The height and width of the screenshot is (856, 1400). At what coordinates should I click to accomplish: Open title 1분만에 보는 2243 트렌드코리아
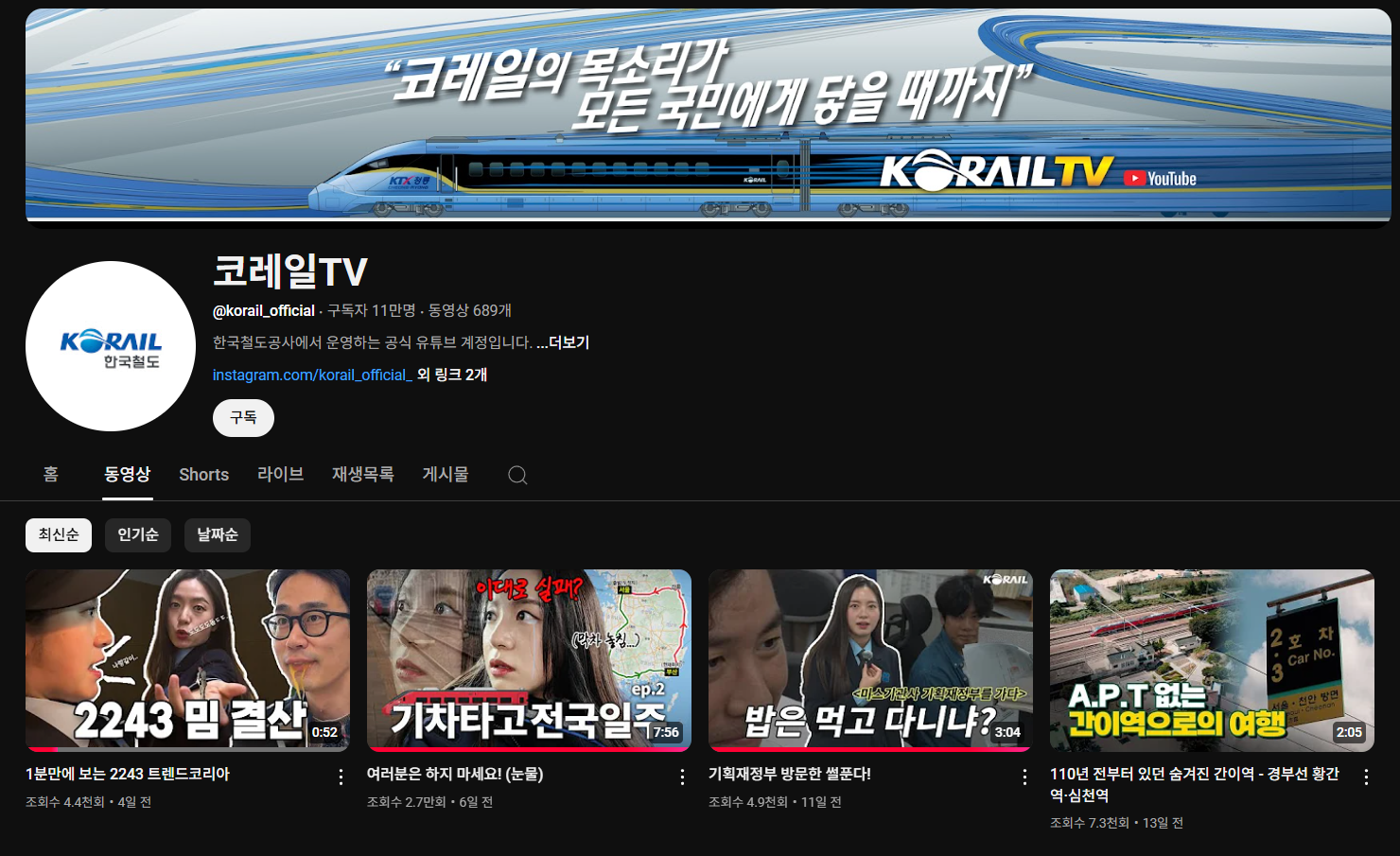click(x=128, y=774)
